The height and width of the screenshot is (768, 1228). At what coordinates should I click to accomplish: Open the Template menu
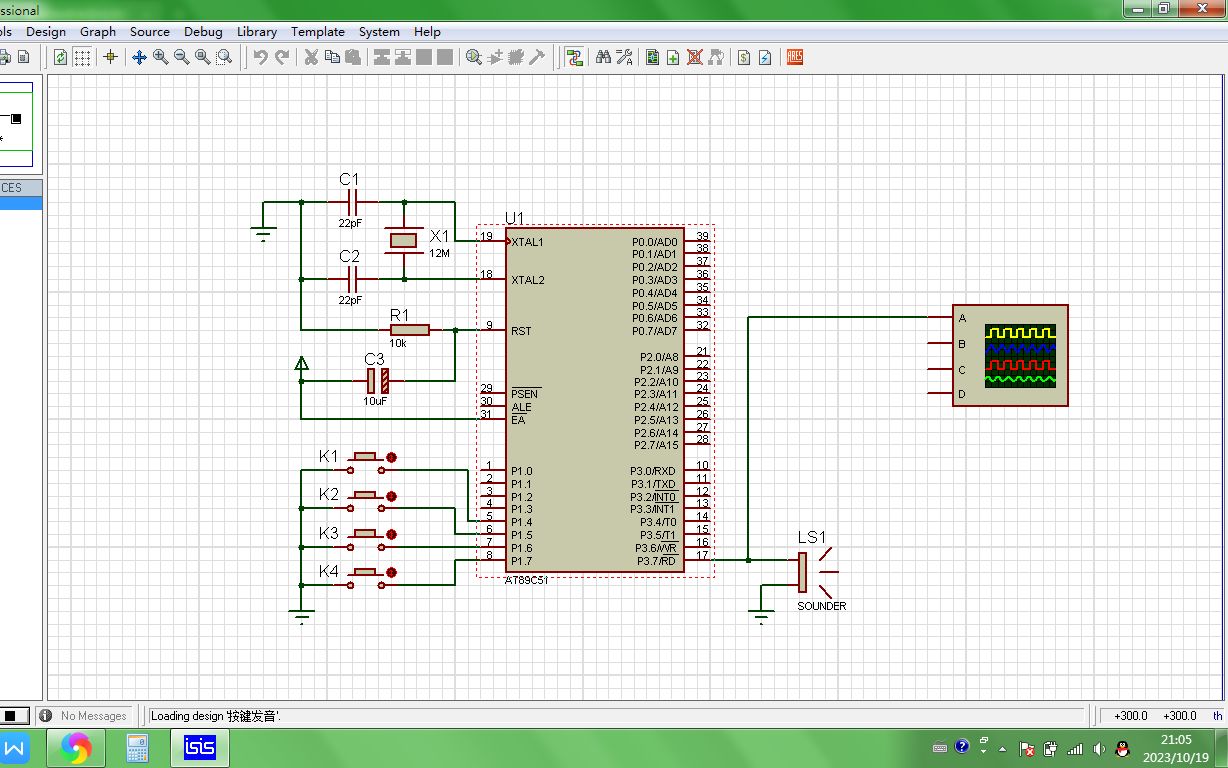coord(318,32)
